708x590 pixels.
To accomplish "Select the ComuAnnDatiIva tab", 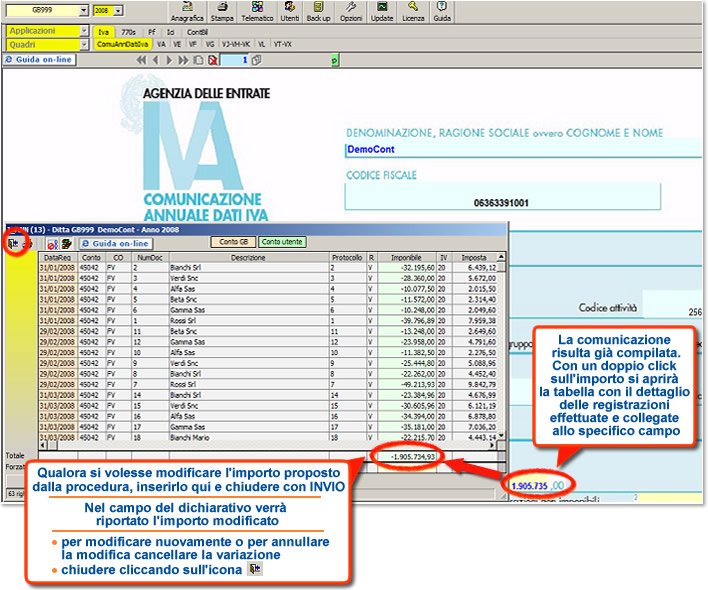I will (123, 44).
